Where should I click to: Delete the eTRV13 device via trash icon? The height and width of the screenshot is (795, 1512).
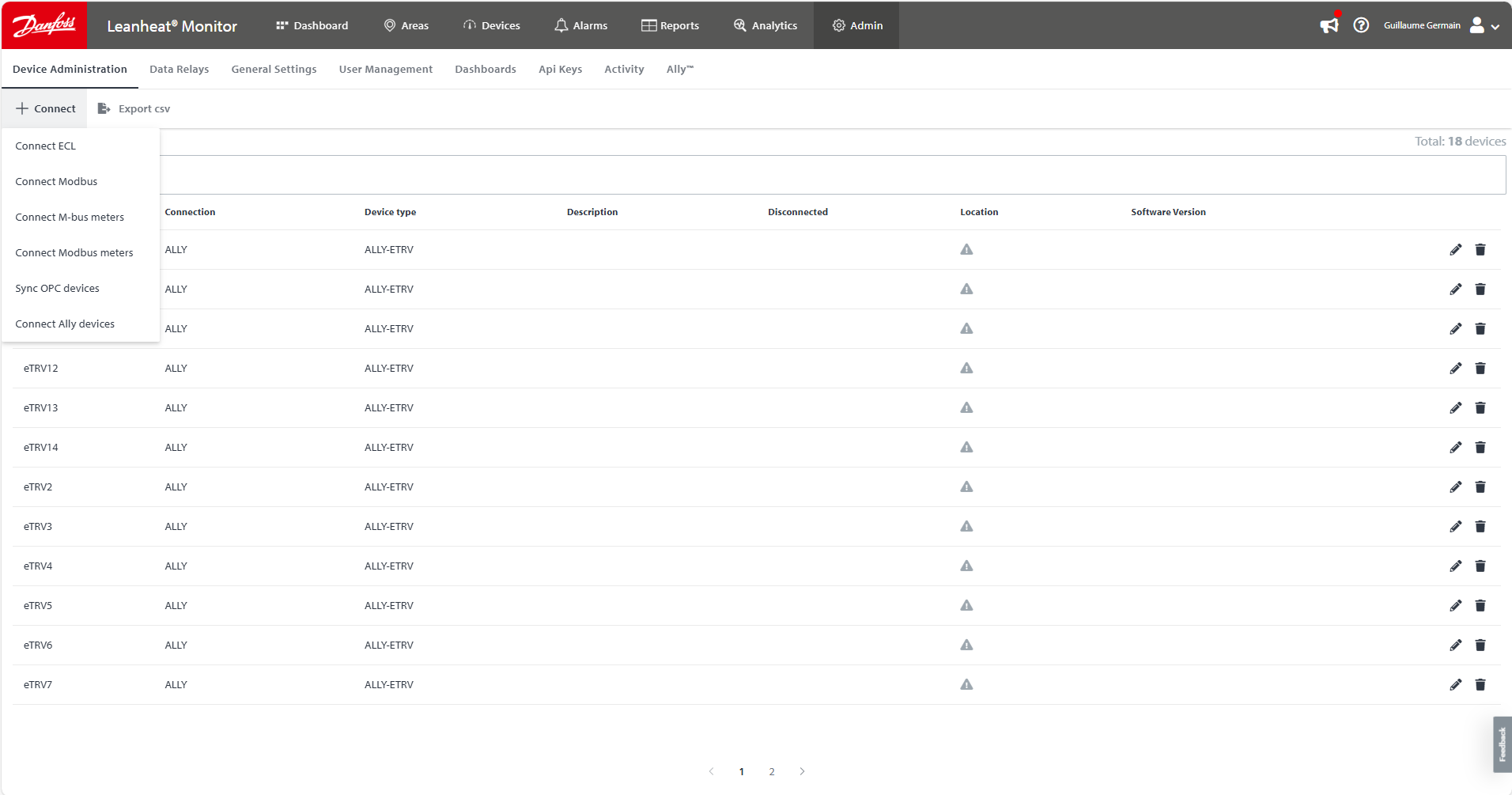1480,408
